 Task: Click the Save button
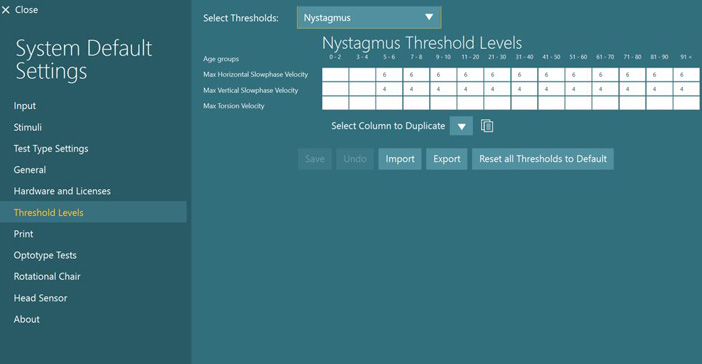click(x=315, y=159)
